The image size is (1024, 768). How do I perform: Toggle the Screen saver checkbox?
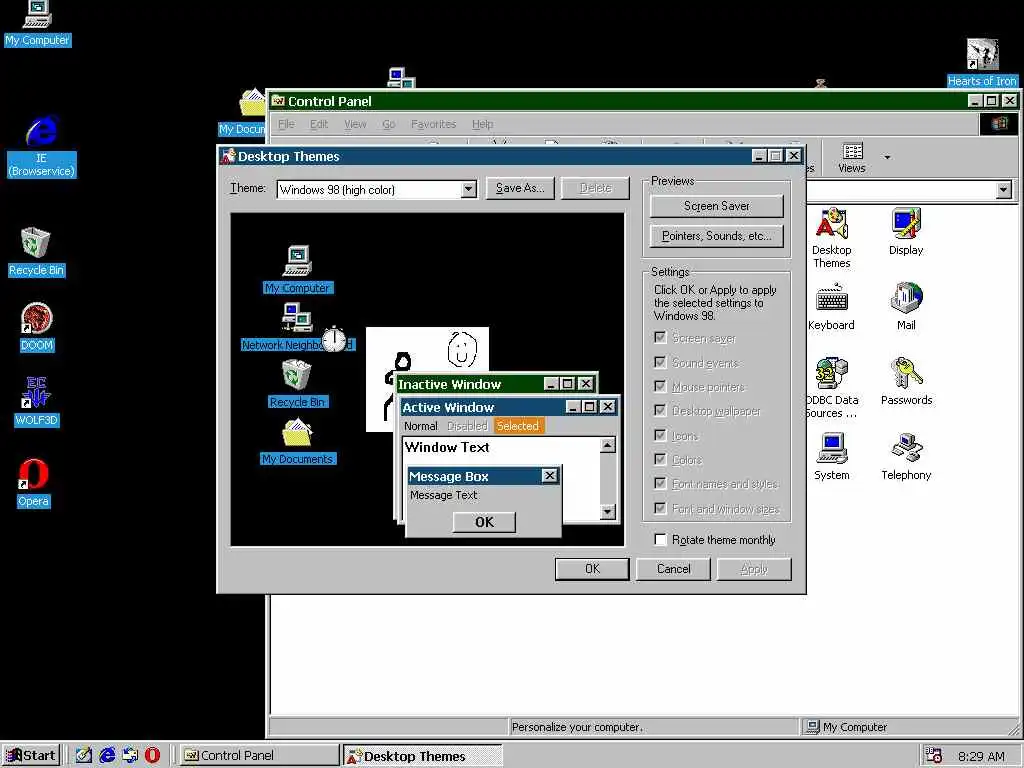click(x=660, y=337)
